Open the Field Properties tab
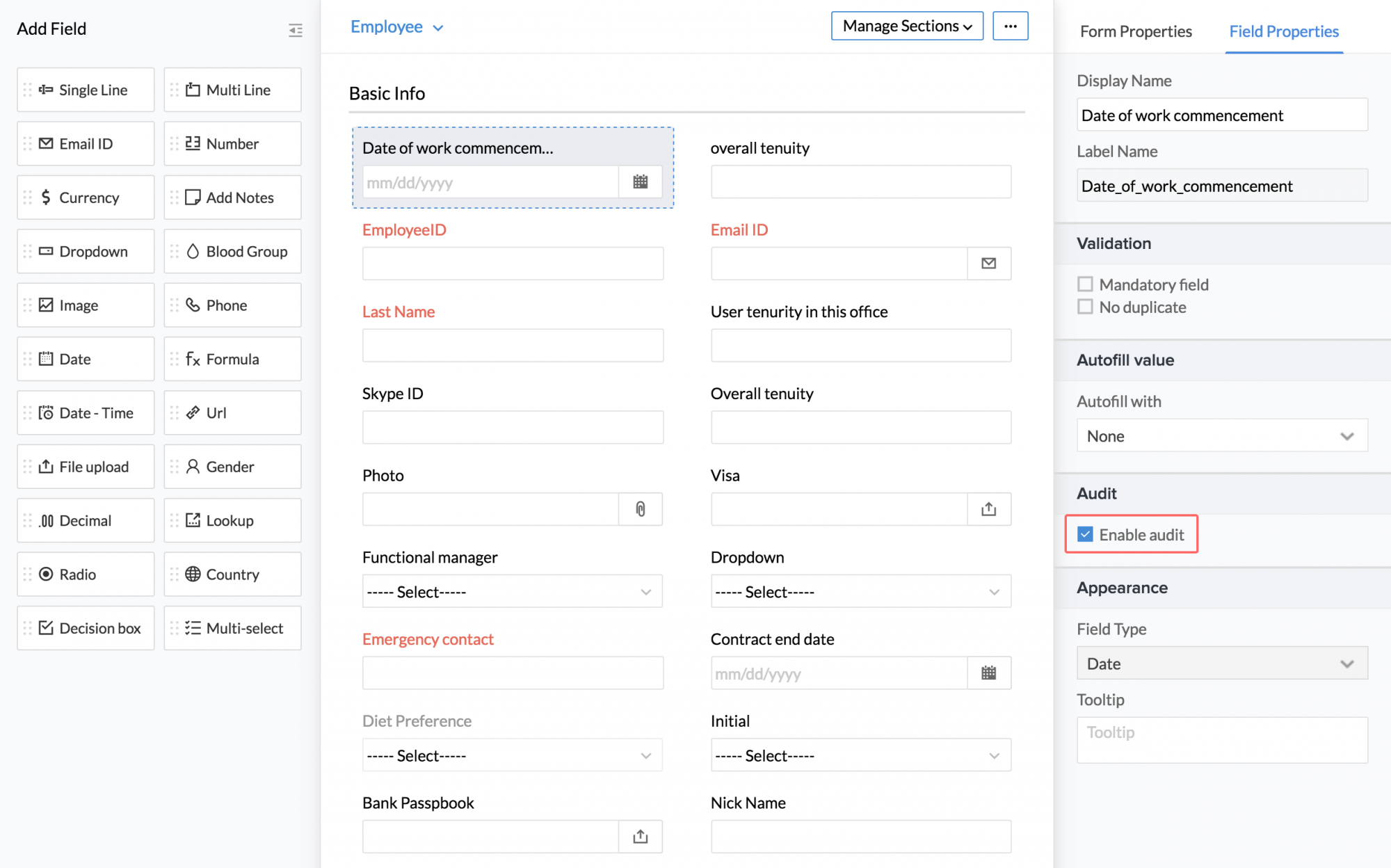Image resolution: width=1391 pixels, height=868 pixels. coord(1283,31)
